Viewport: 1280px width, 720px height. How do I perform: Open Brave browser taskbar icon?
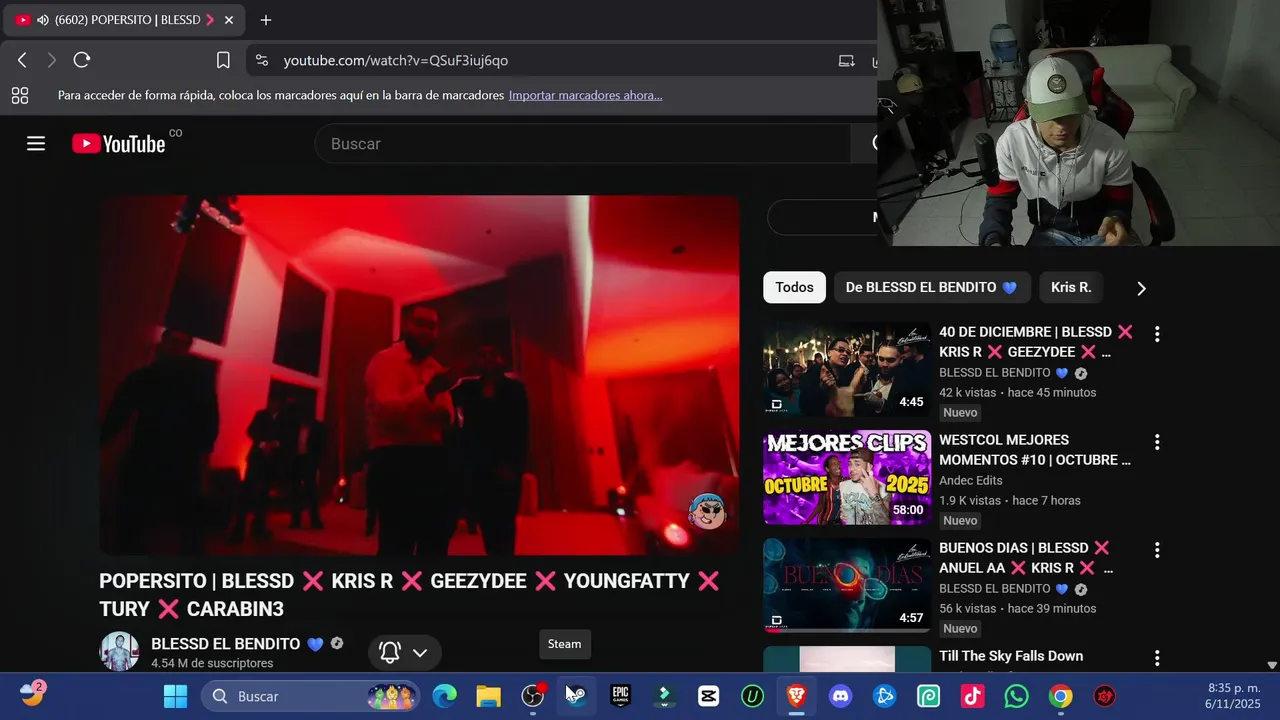(796, 696)
